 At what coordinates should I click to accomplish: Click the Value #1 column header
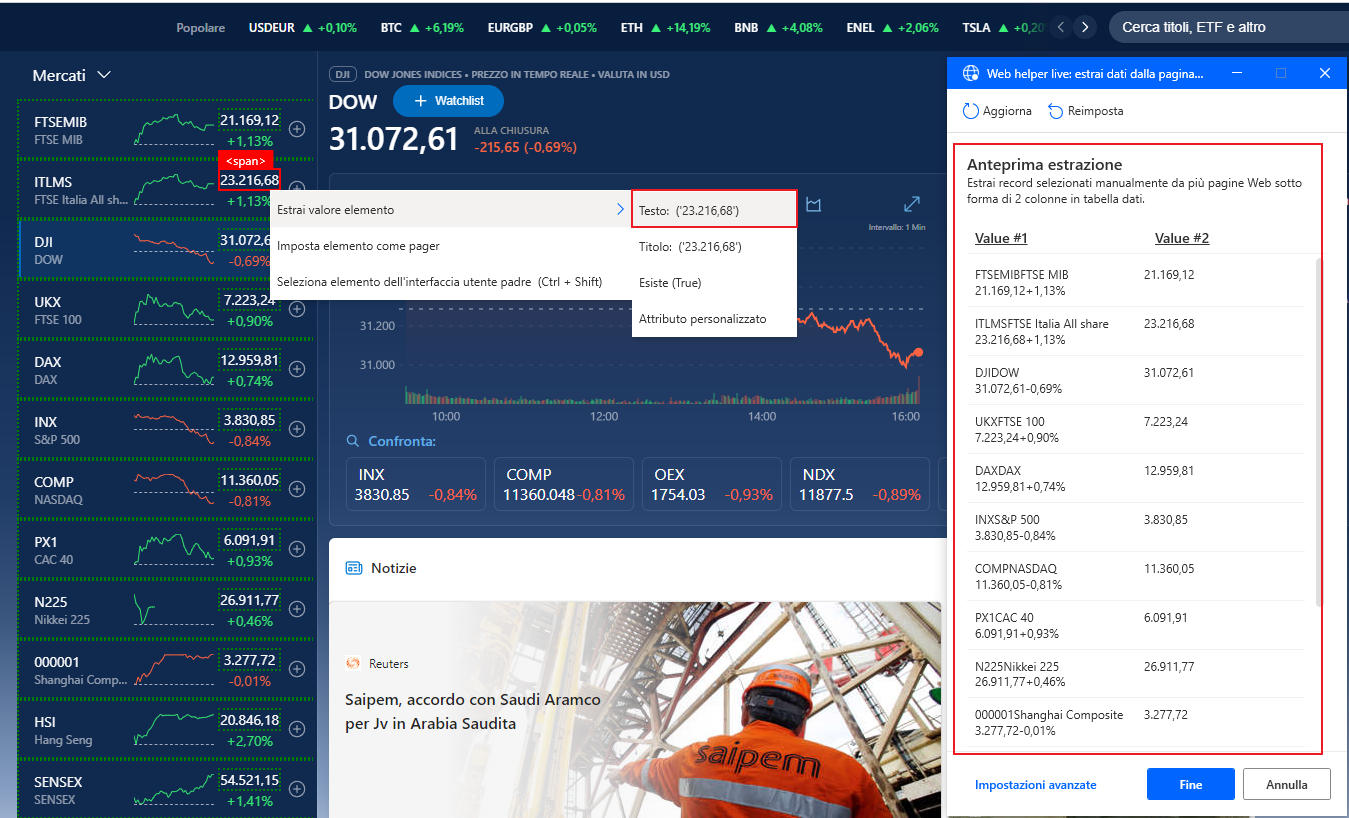(1001, 238)
